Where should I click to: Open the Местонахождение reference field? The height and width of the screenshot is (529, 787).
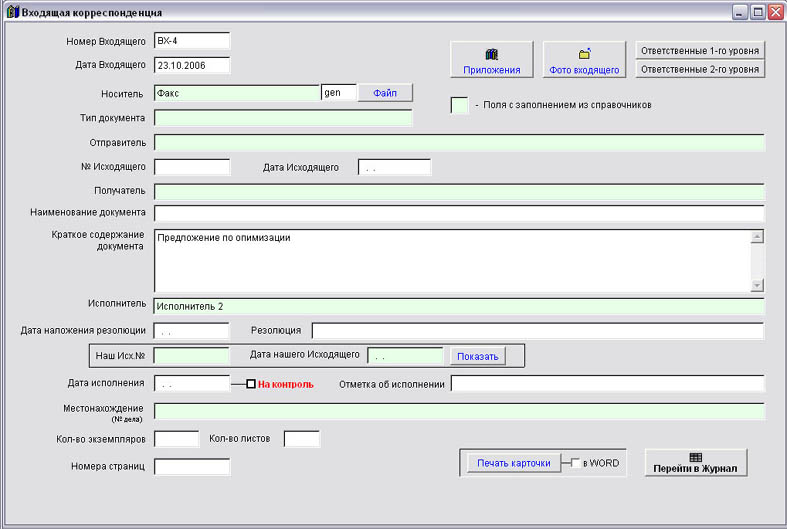tap(459, 411)
